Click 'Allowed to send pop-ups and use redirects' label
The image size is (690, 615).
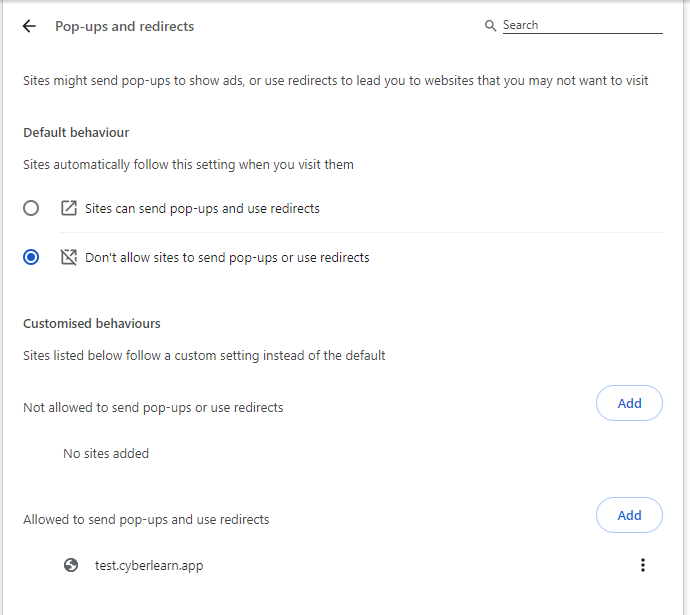tap(146, 520)
